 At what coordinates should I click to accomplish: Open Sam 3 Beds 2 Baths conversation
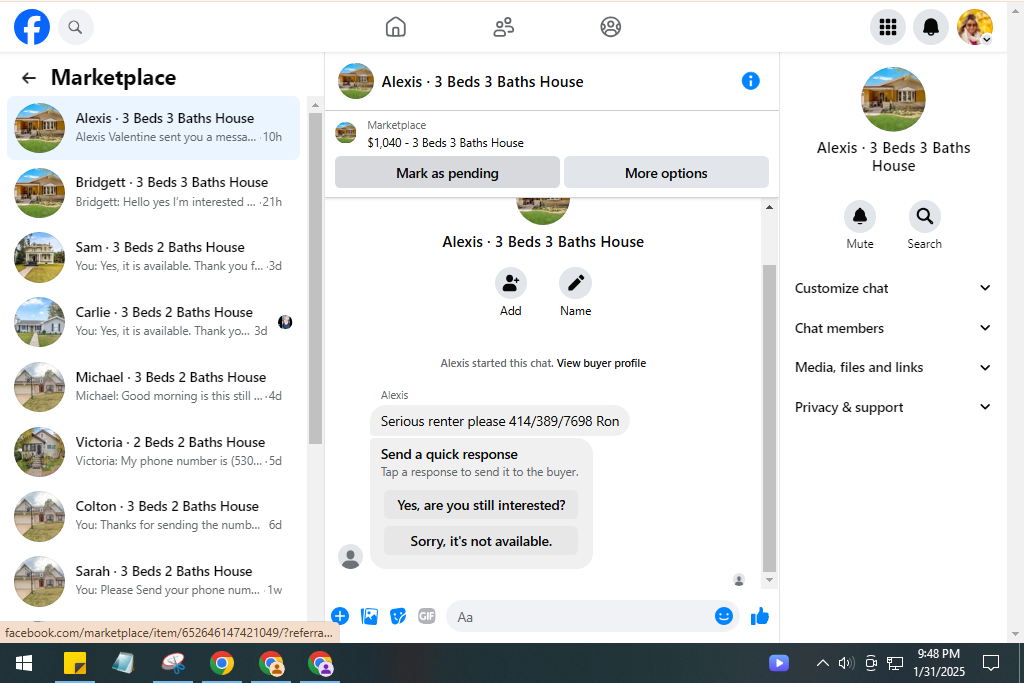(x=153, y=257)
